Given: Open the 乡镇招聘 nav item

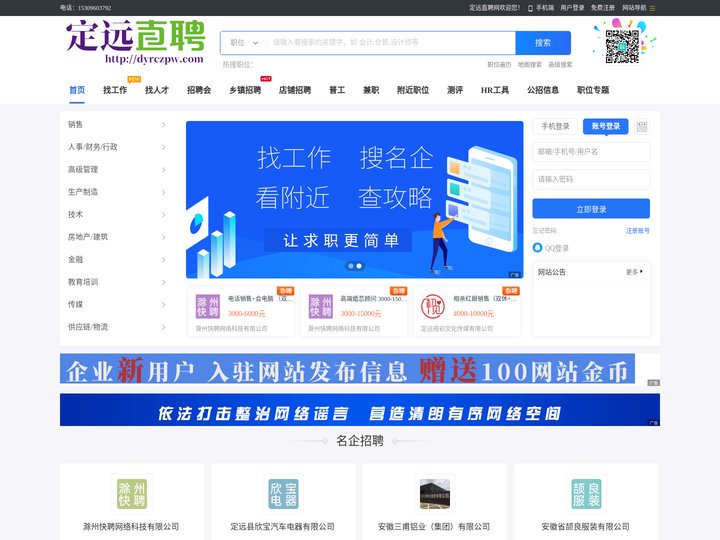Looking at the screenshot, I should (x=245, y=90).
